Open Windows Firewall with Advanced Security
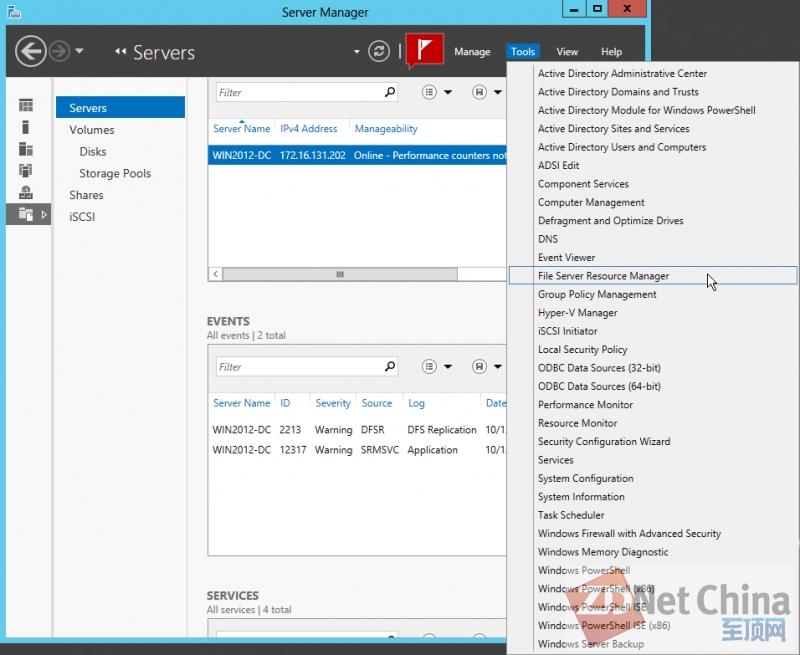The image size is (800, 655). coord(629,533)
